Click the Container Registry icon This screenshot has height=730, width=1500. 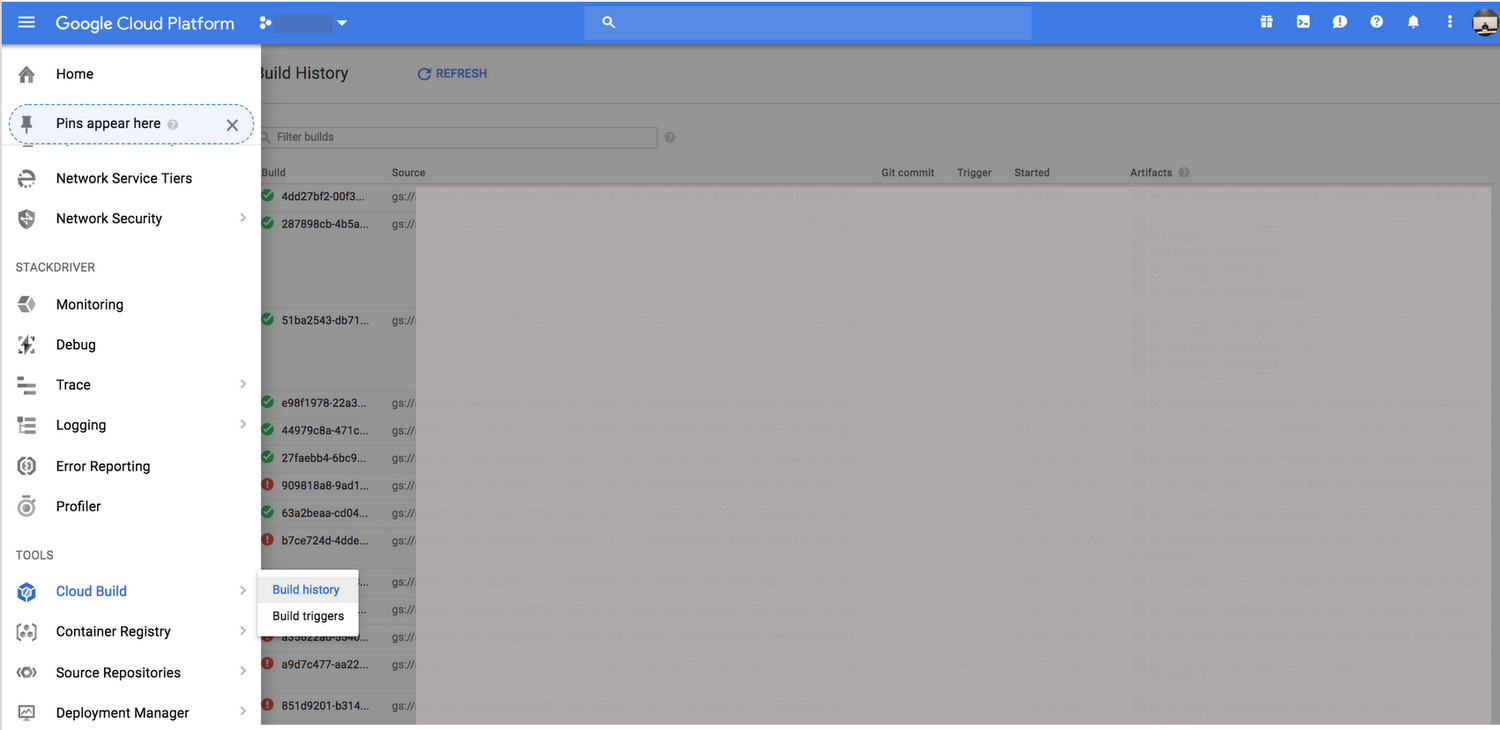(27, 632)
